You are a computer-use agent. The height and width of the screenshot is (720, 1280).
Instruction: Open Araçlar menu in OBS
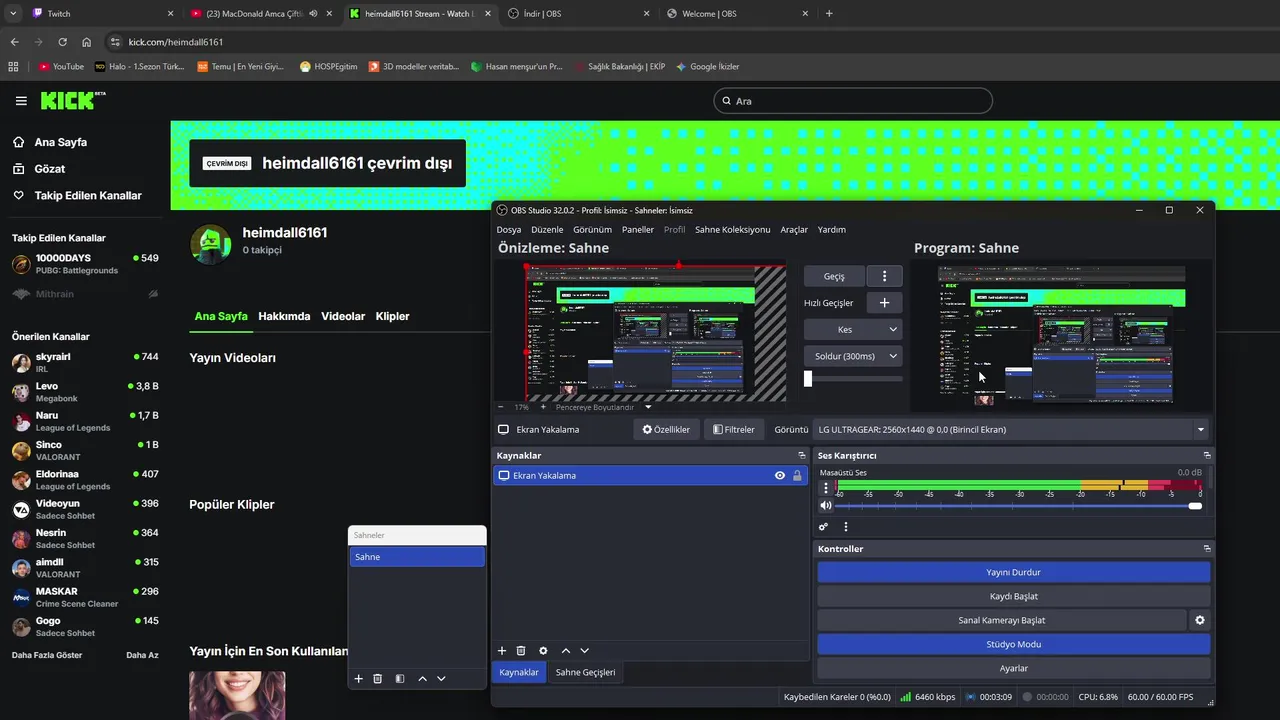(794, 230)
